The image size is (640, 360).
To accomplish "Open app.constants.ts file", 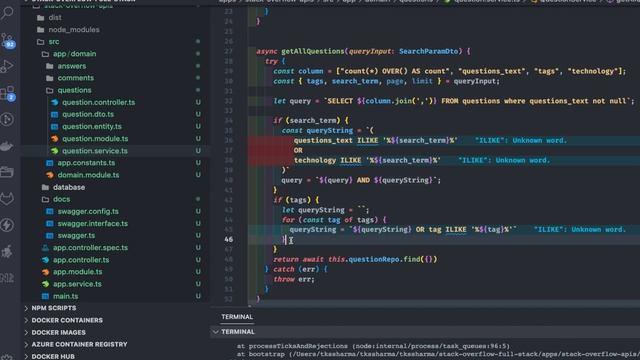I will pyautogui.click(x=86, y=163).
